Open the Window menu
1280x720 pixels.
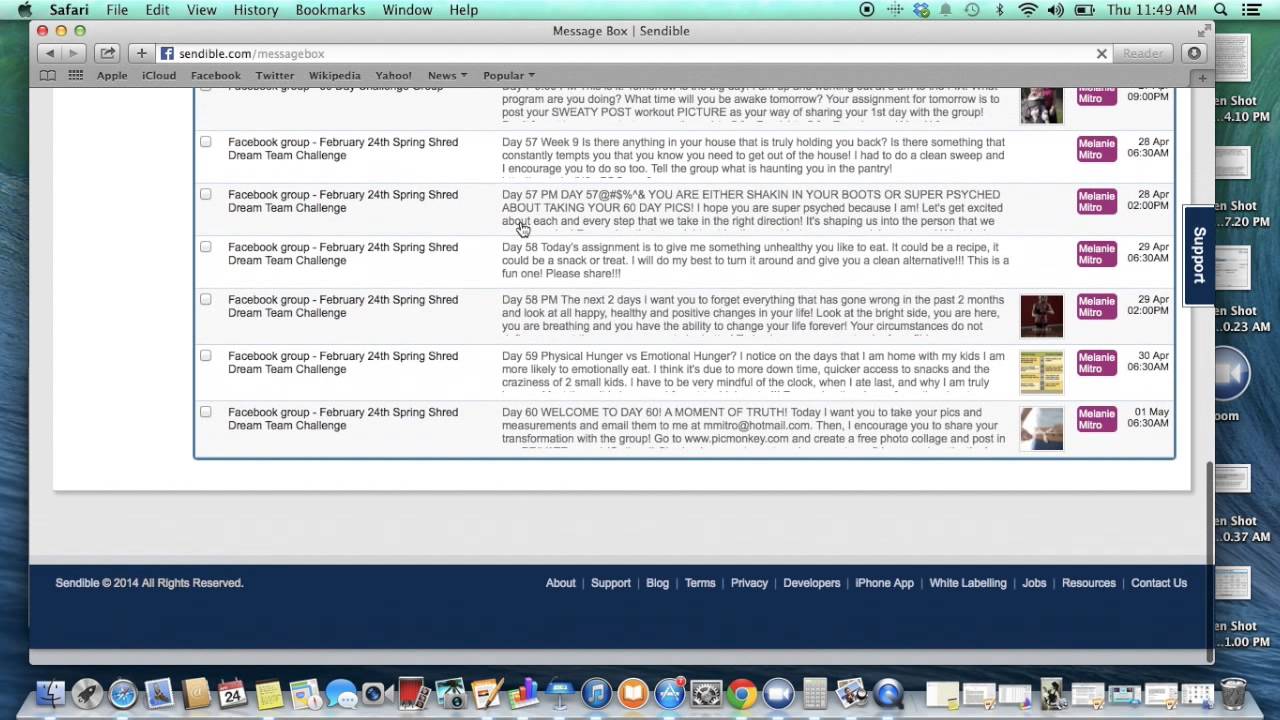(x=407, y=10)
